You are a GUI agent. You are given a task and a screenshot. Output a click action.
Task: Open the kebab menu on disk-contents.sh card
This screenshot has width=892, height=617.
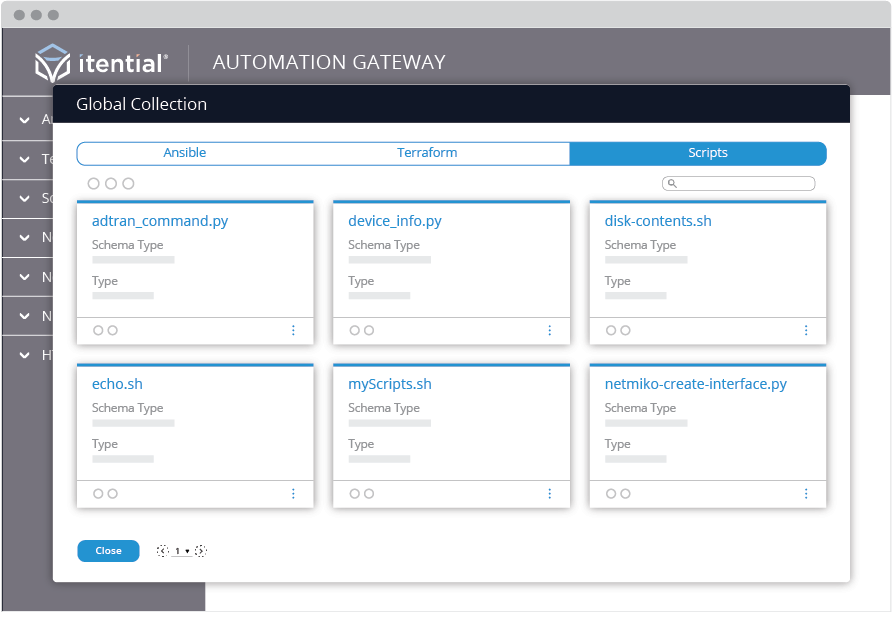tap(806, 330)
